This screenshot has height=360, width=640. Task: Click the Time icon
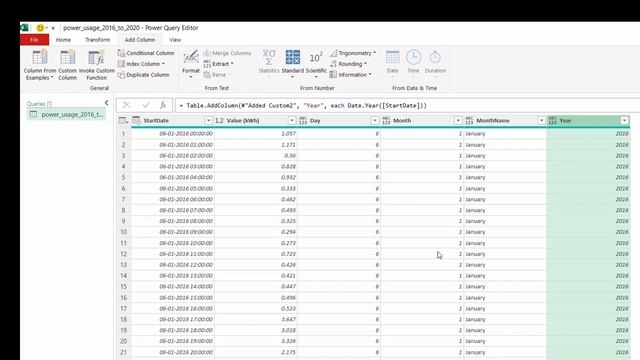pos(413,57)
